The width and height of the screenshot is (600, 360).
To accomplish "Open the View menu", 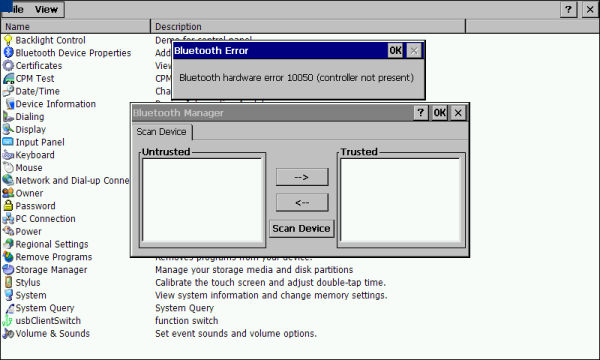I will coord(46,10).
